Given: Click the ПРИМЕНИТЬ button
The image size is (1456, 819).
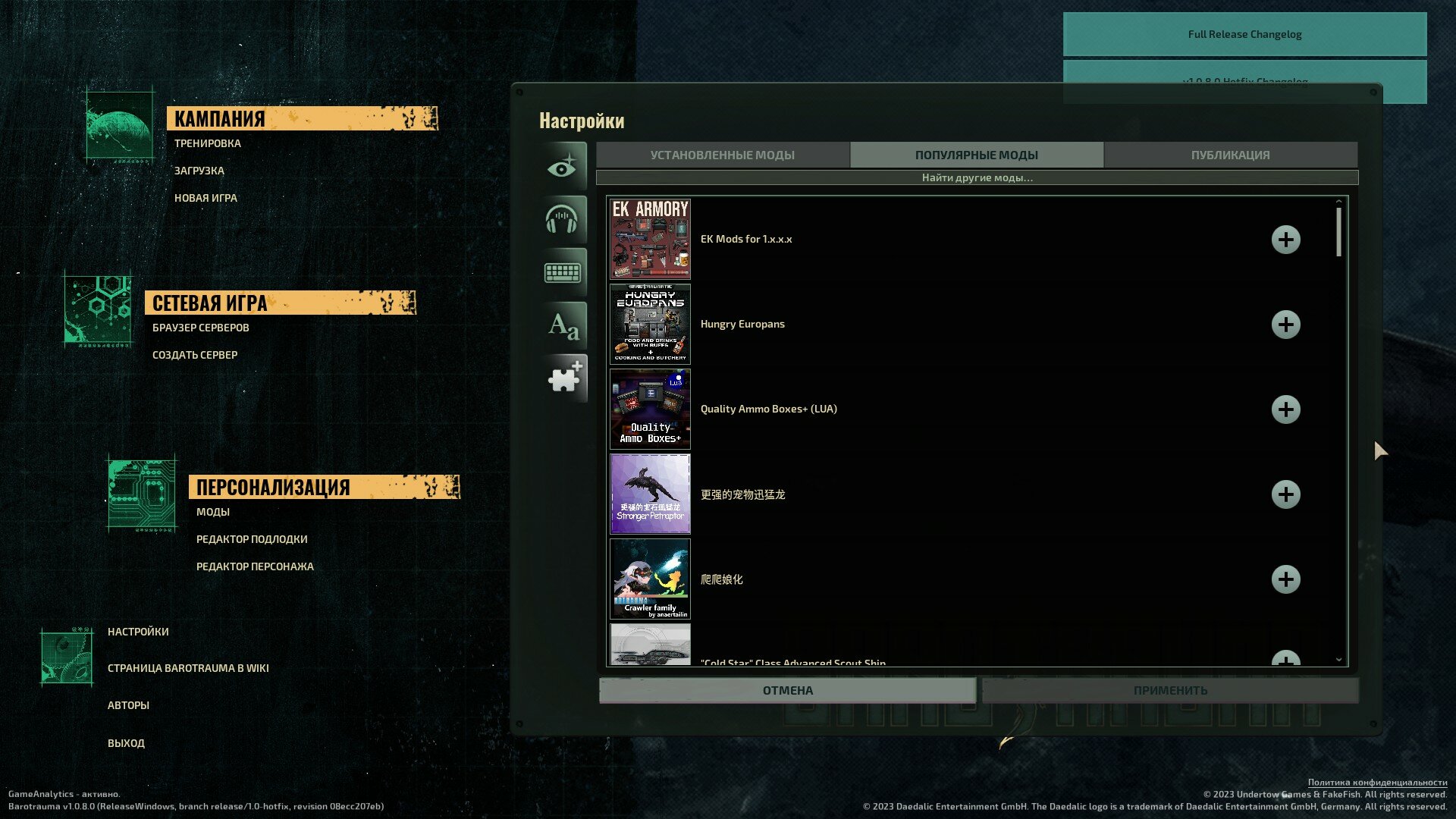Looking at the screenshot, I should pyautogui.click(x=1170, y=690).
